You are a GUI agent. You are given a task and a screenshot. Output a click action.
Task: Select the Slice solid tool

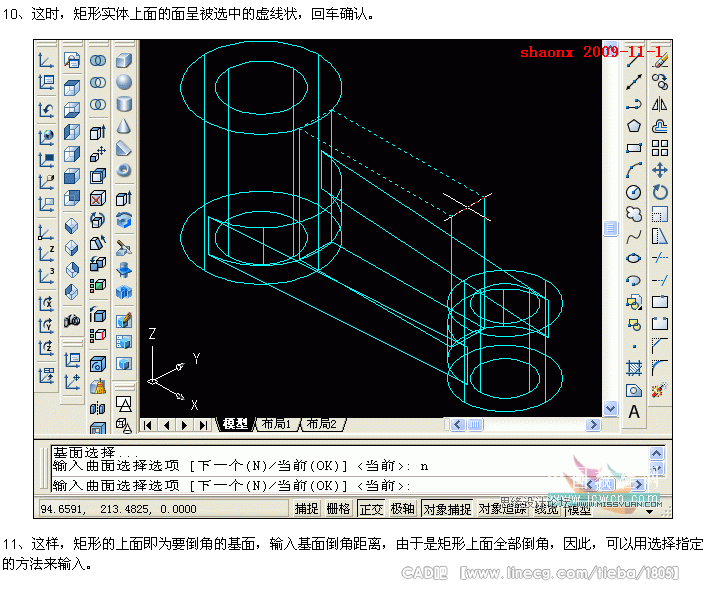[x=124, y=247]
